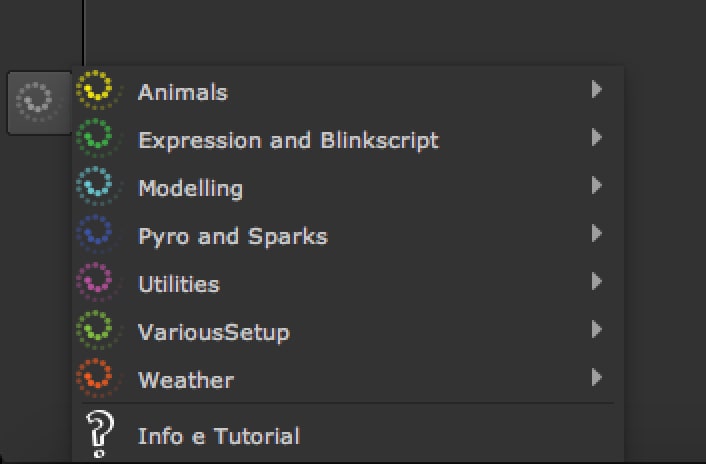Click the cyan Modelling swirl icon

pos(97,187)
